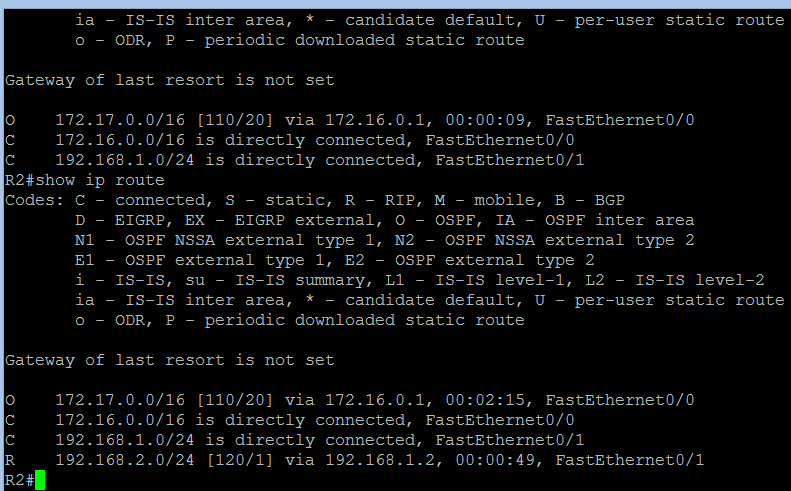
Task: Click the 'Codes: C - connected' legend line
Action: pos(315,200)
